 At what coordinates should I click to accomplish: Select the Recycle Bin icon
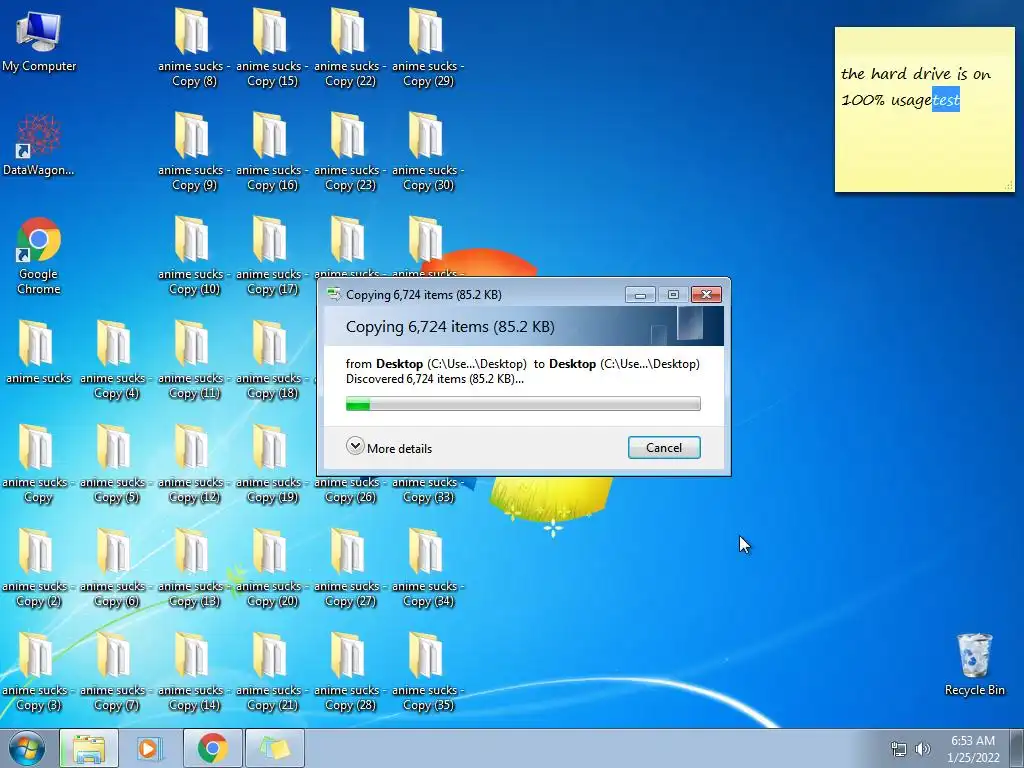[974, 665]
